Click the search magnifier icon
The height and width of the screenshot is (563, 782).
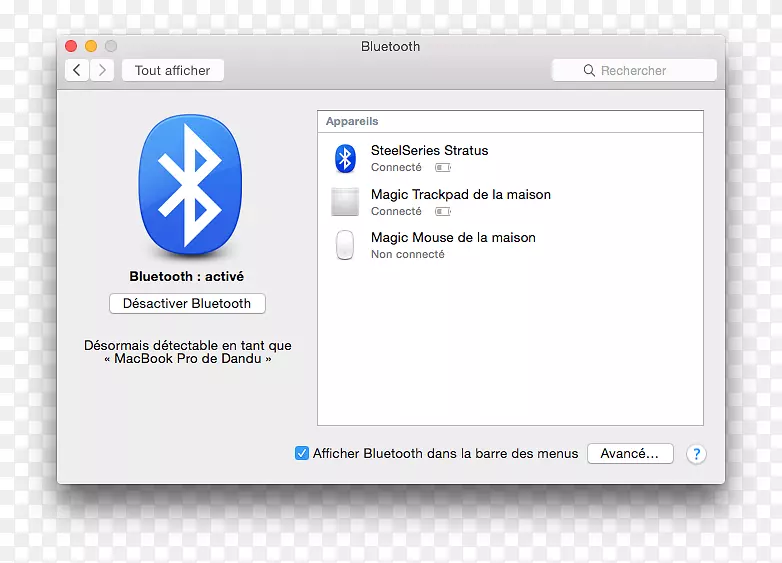click(x=589, y=70)
